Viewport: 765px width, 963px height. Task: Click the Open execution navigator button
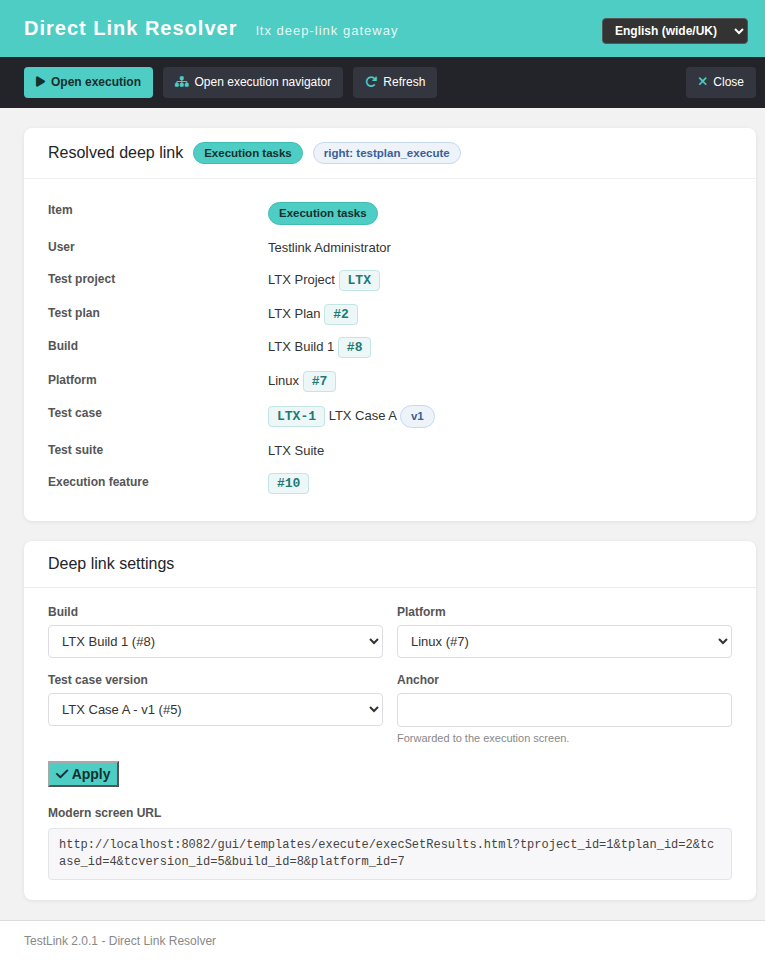(x=253, y=82)
